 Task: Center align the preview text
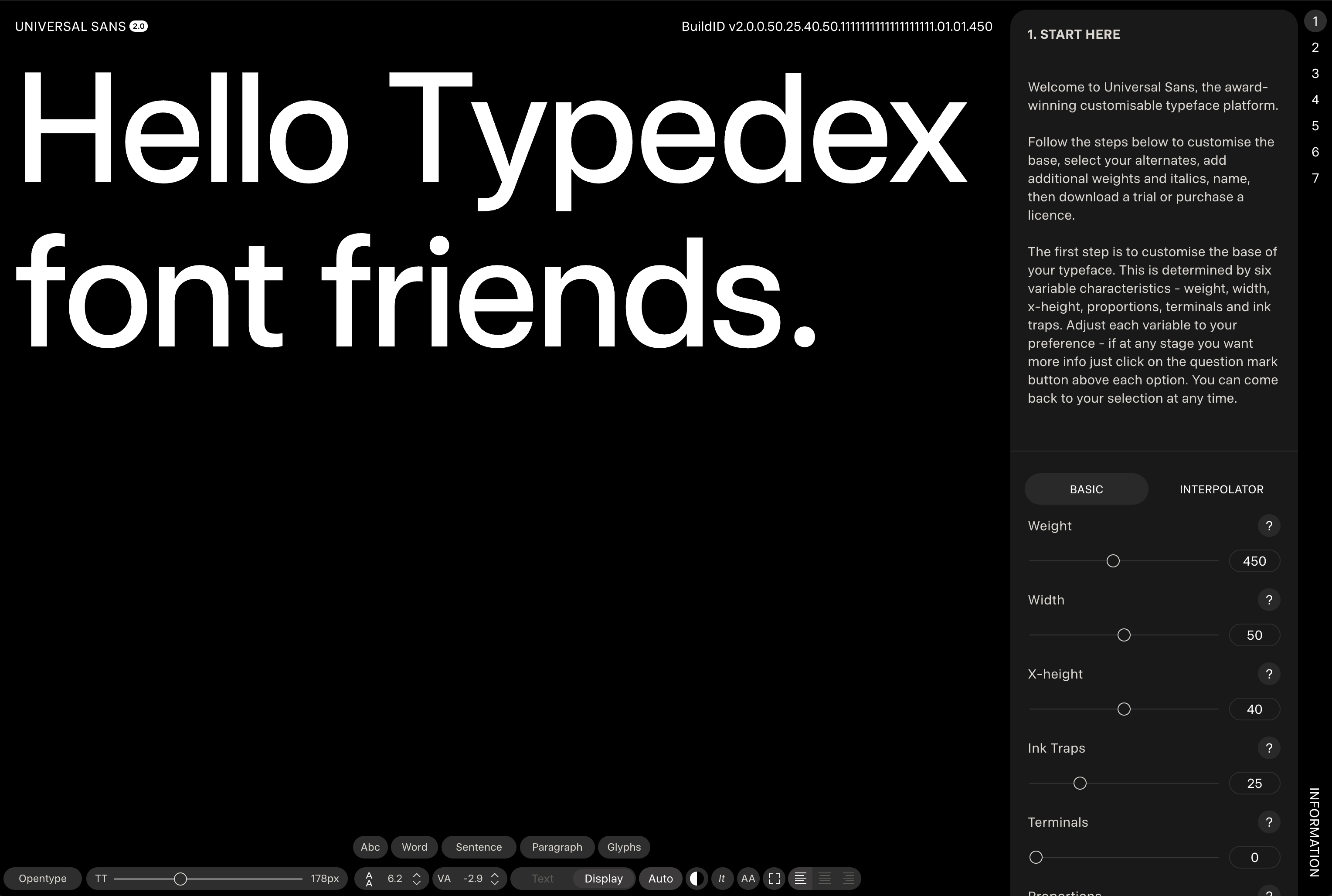click(825, 878)
